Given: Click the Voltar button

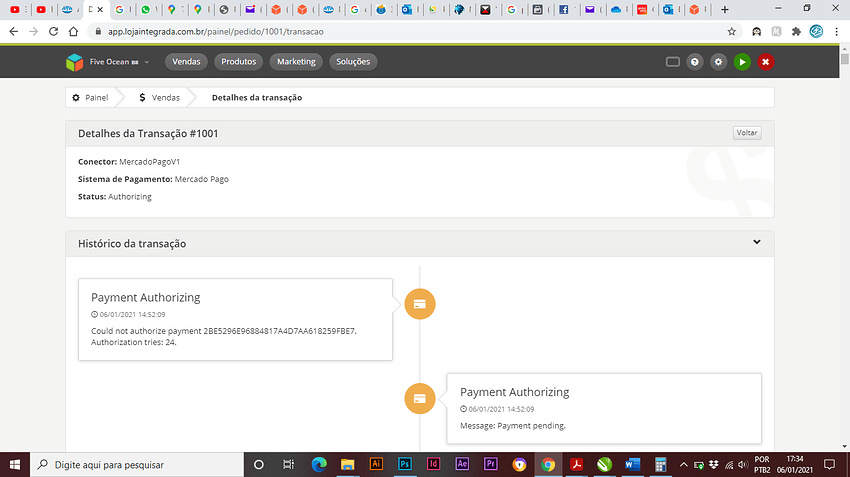Looking at the screenshot, I should tap(747, 133).
